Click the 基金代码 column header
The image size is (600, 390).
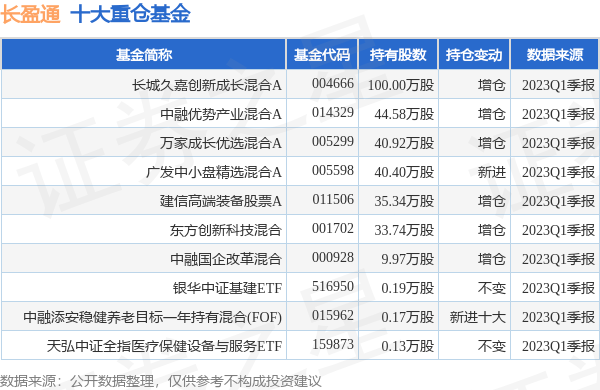(x=322, y=55)
